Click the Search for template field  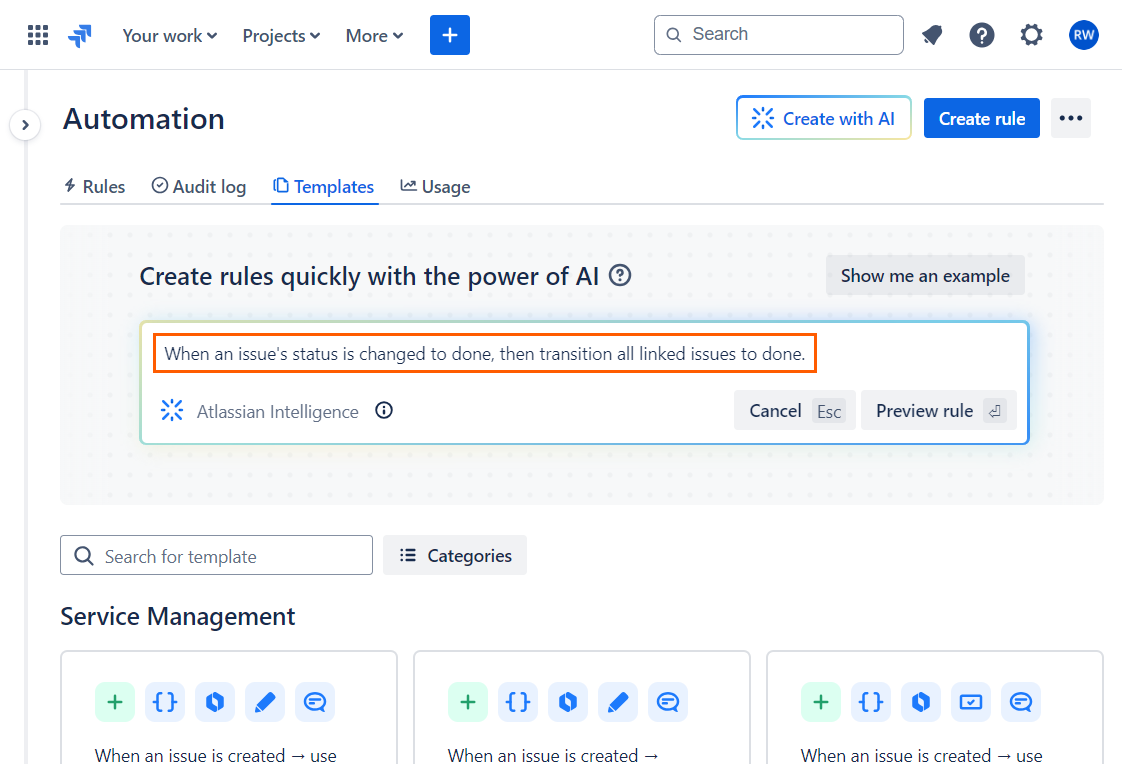(215, 555)
